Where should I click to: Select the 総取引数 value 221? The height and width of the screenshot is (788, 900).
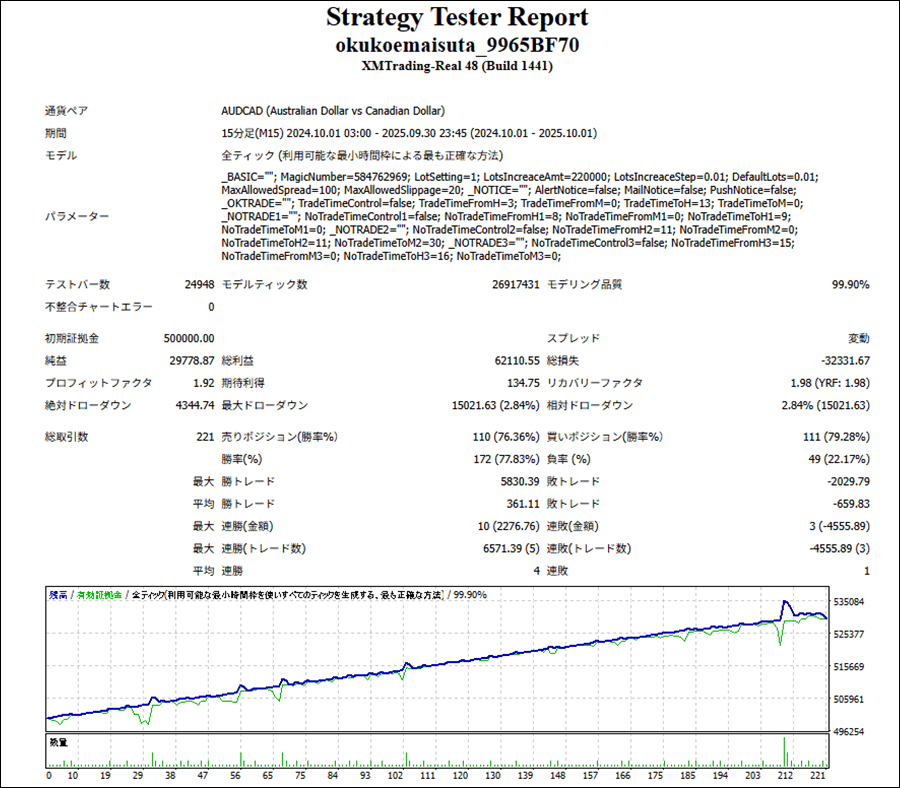tap(205, 437)
